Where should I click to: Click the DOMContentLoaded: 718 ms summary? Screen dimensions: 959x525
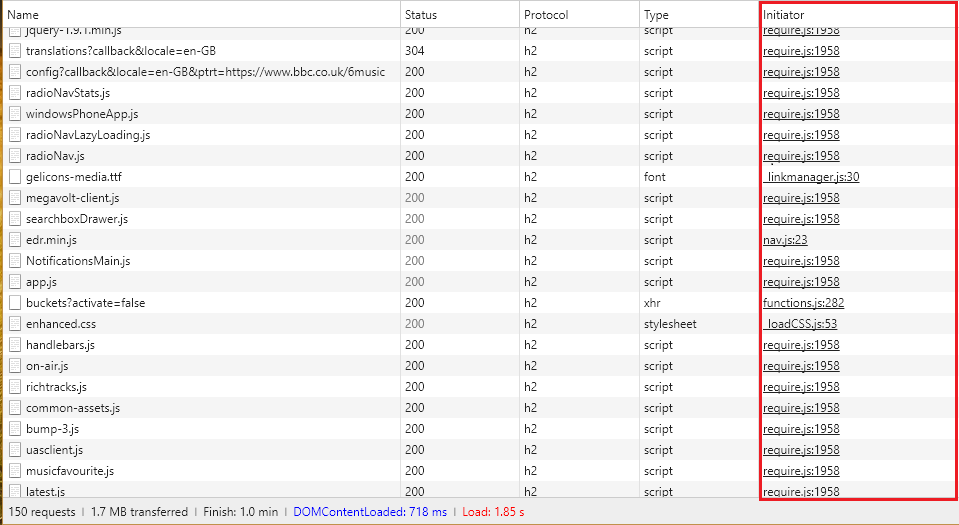pyautogui.click(x=370, y=512)
